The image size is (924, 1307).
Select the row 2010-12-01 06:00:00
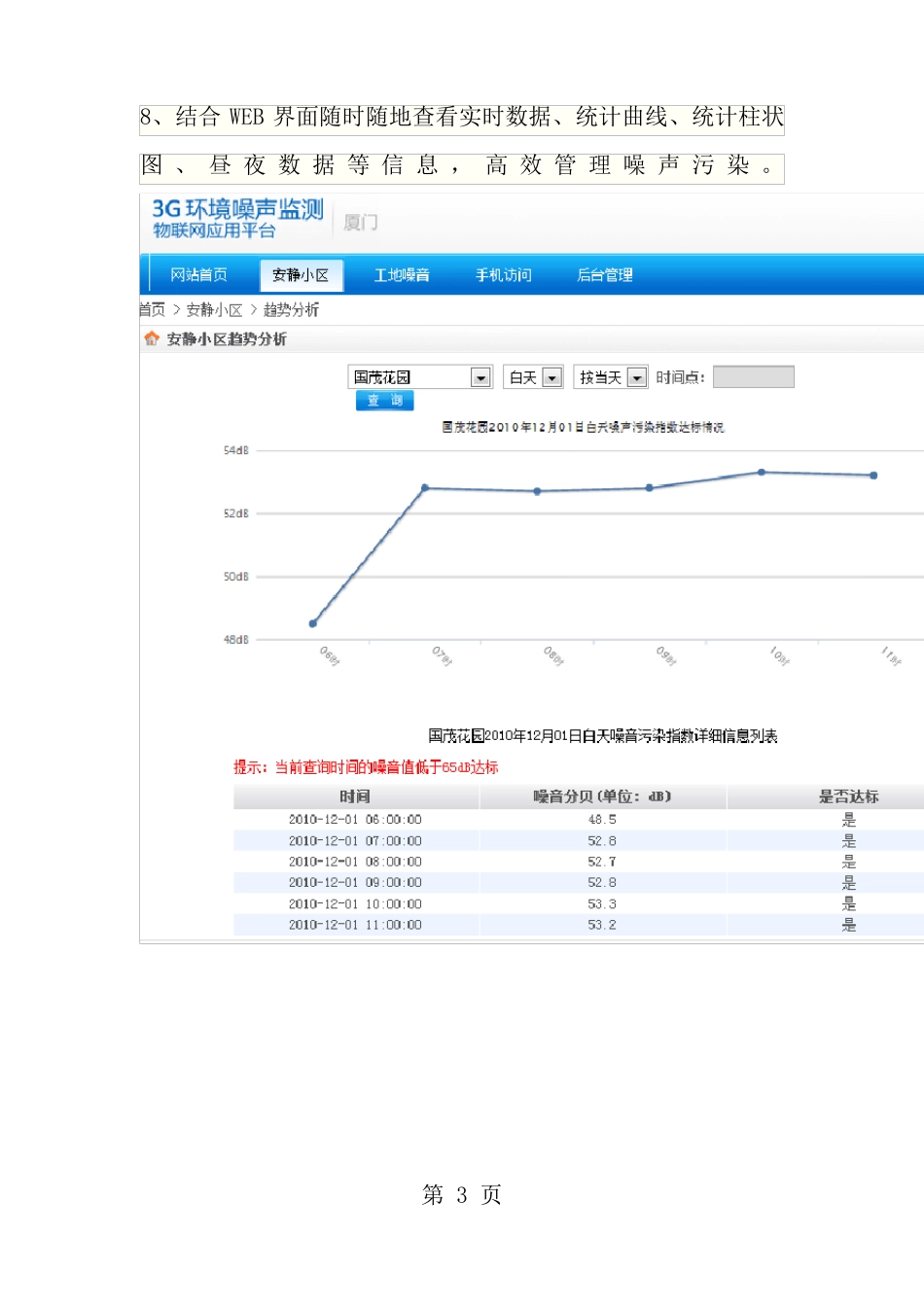[579, 820]
